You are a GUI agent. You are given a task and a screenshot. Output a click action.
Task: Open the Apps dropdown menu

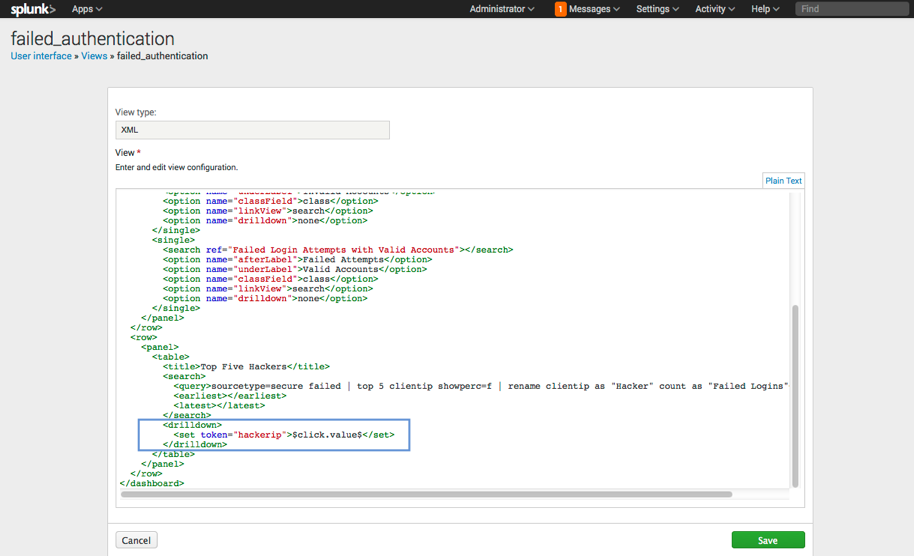pyautogui.click(x=87, y=9)
